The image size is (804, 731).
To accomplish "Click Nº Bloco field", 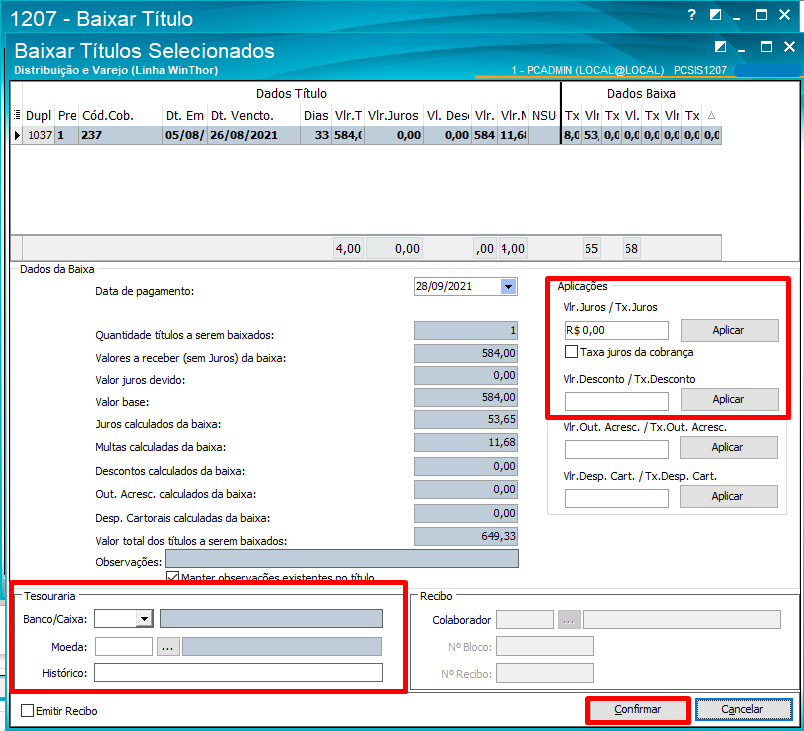I will (545, 646).
